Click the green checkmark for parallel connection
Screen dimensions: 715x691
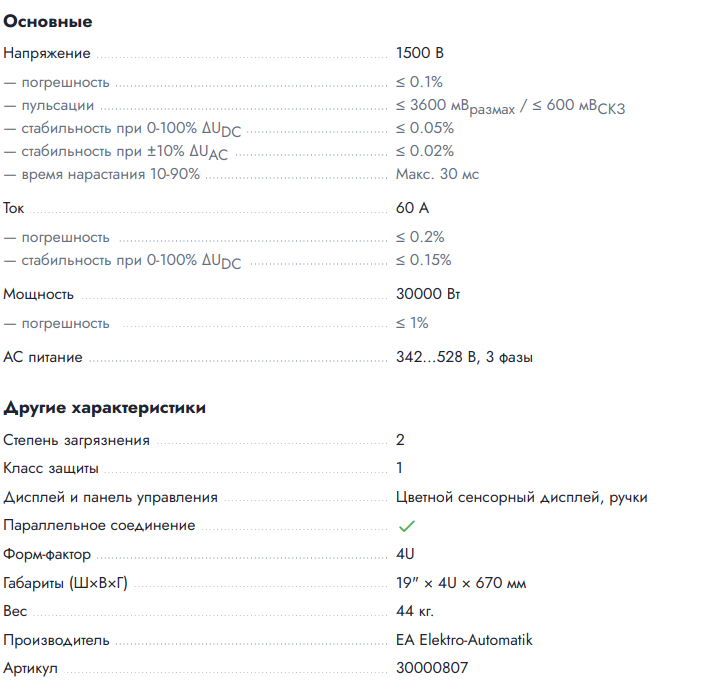[x=406, y=526]
